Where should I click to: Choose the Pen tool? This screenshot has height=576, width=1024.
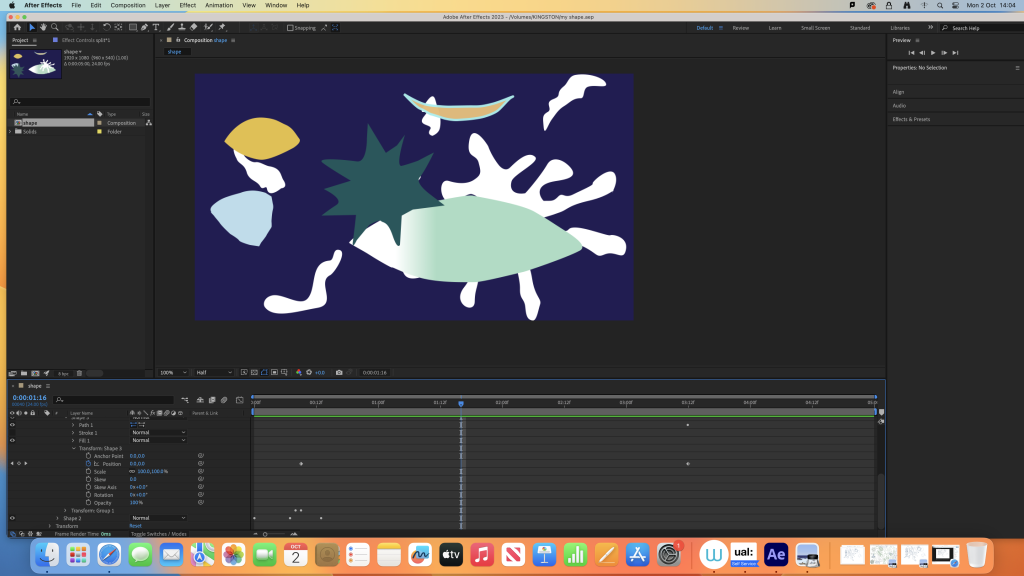pyautogui.click(x=146, y=27)
